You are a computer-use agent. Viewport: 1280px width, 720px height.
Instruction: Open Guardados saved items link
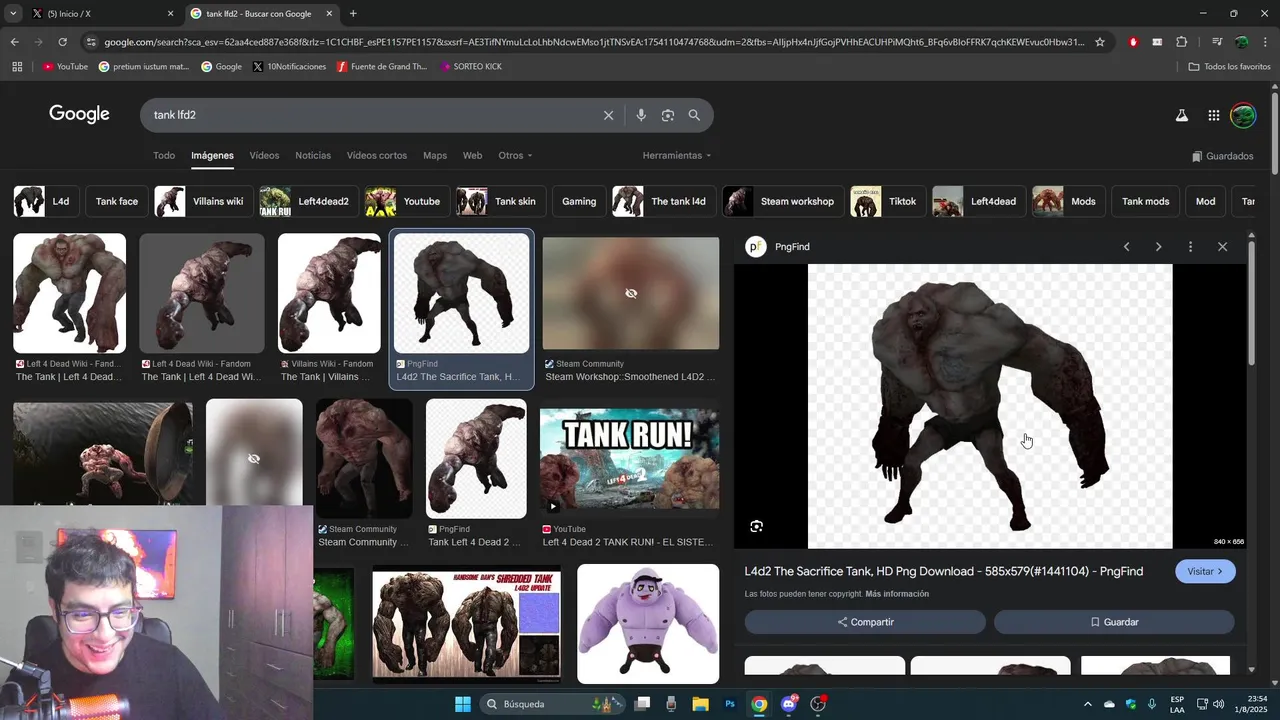click(x=1223, y=156)
